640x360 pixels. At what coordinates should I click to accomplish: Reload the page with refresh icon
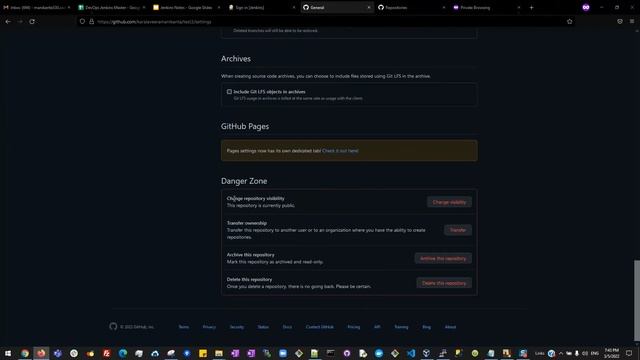32,22
